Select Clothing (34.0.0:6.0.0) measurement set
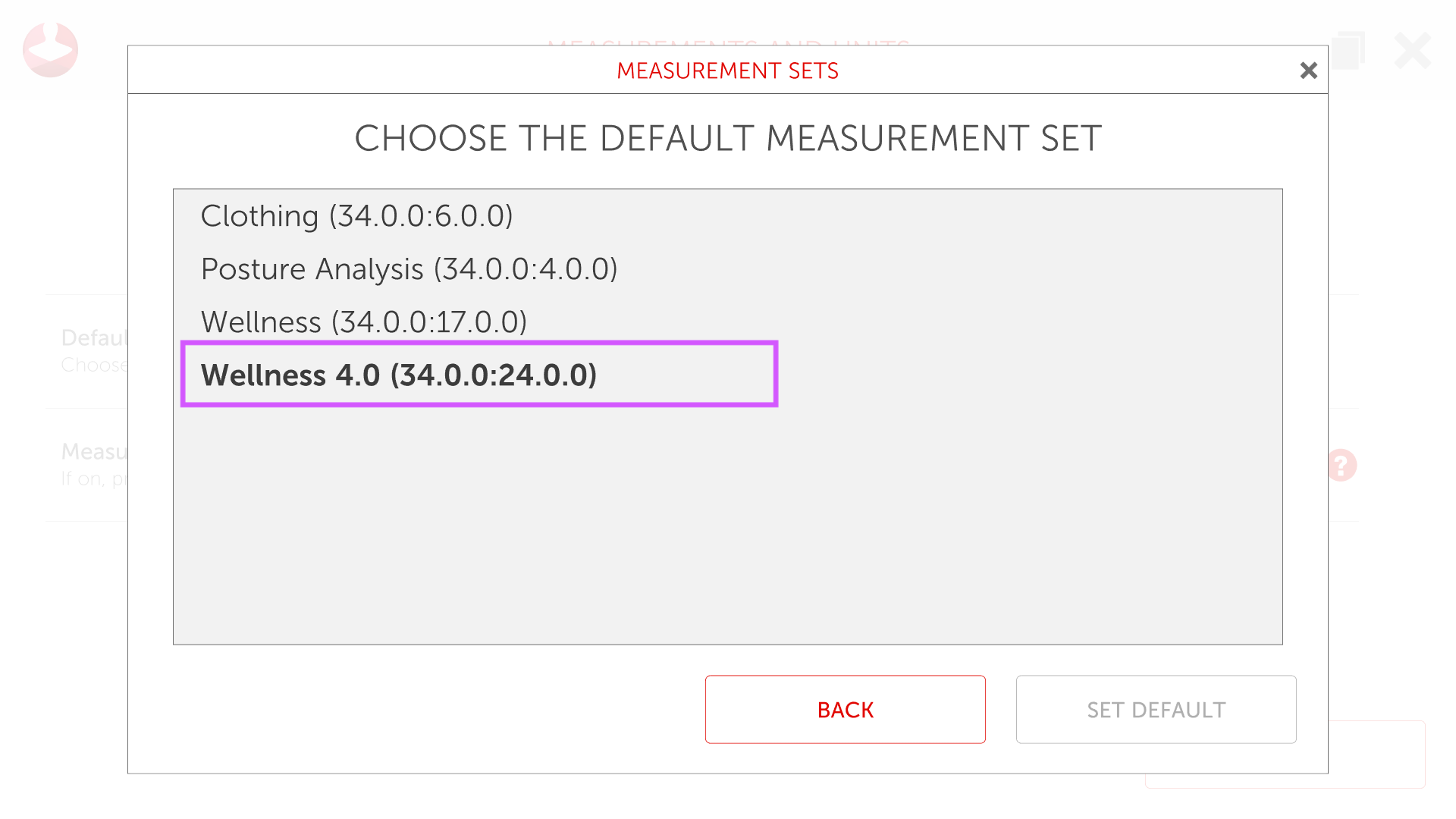The image size is (1456, 819). (356, 216)
